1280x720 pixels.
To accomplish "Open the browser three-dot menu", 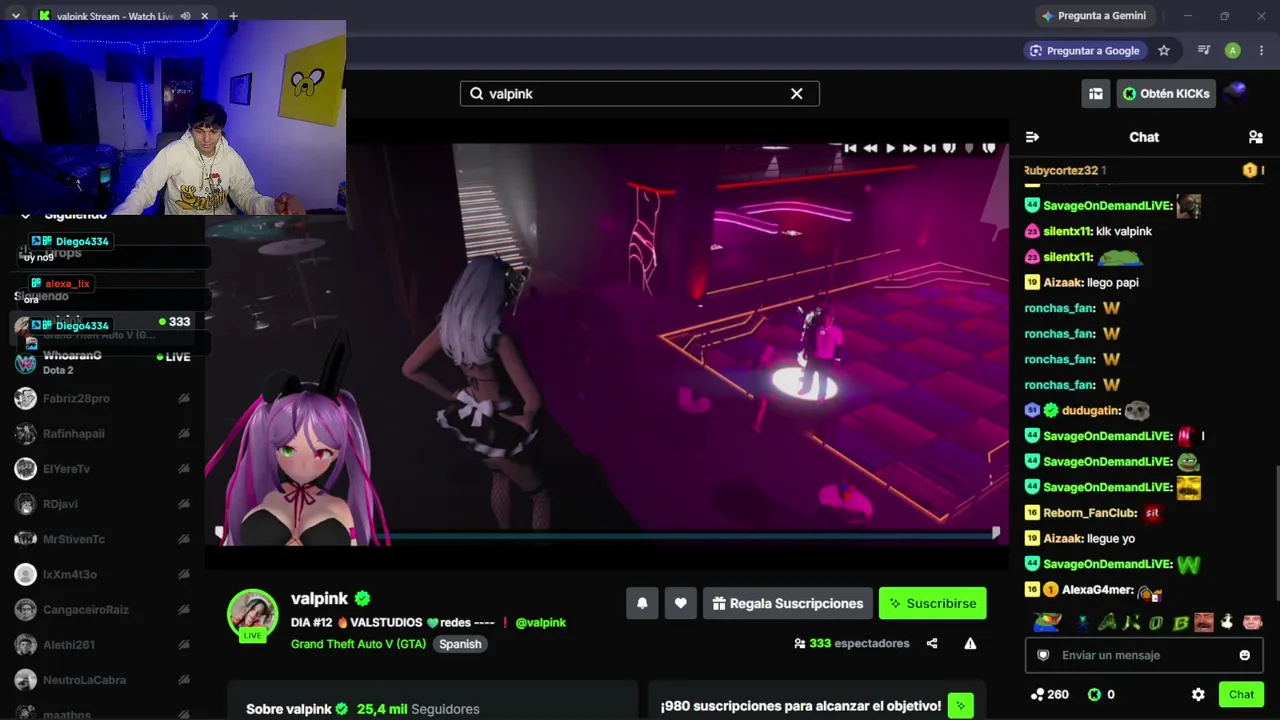I will coord(1261,51).
